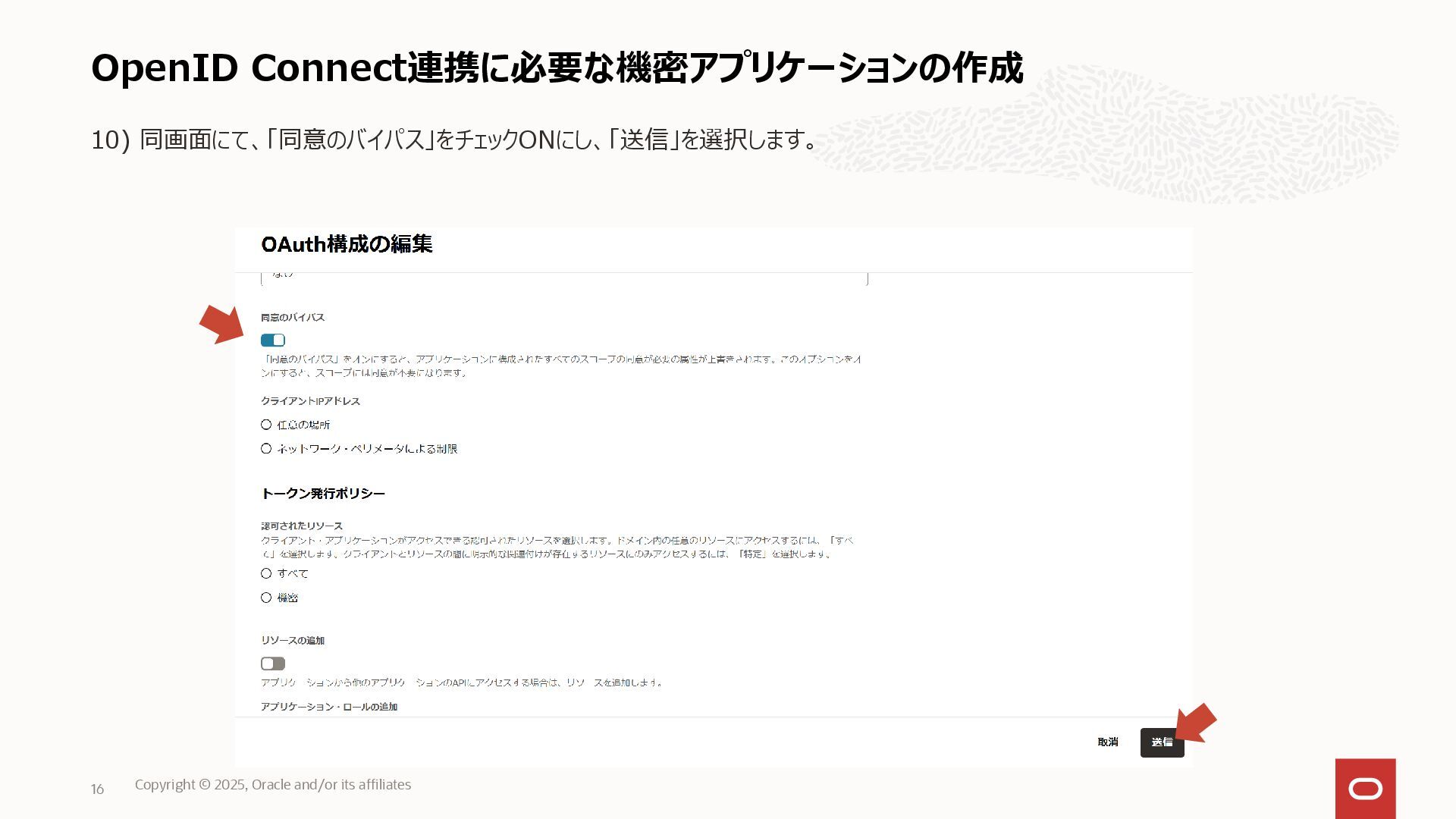Click the step 10 instruction text
Viewport: 1456px width, 819px height.
click(x=454, y=140)
